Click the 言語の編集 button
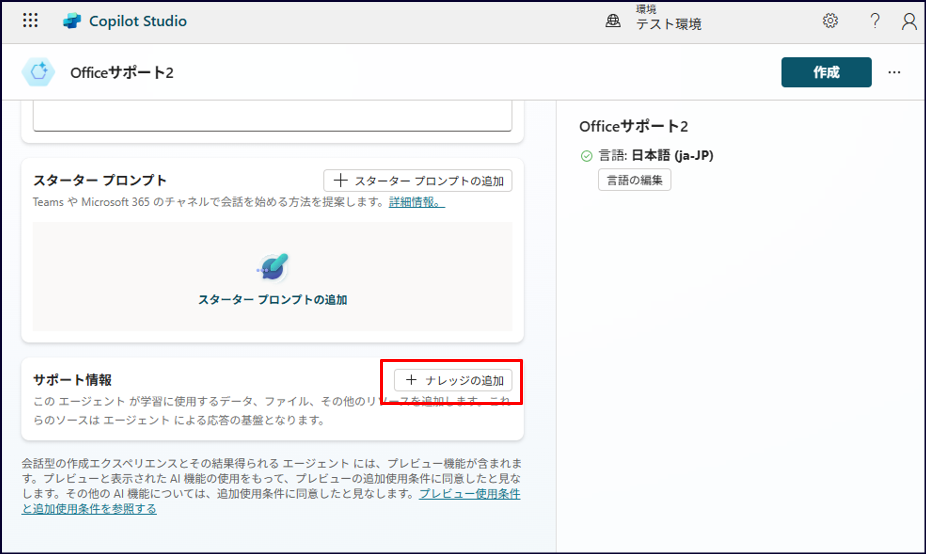This screenshot has height=554, width=926. [634, 180]
